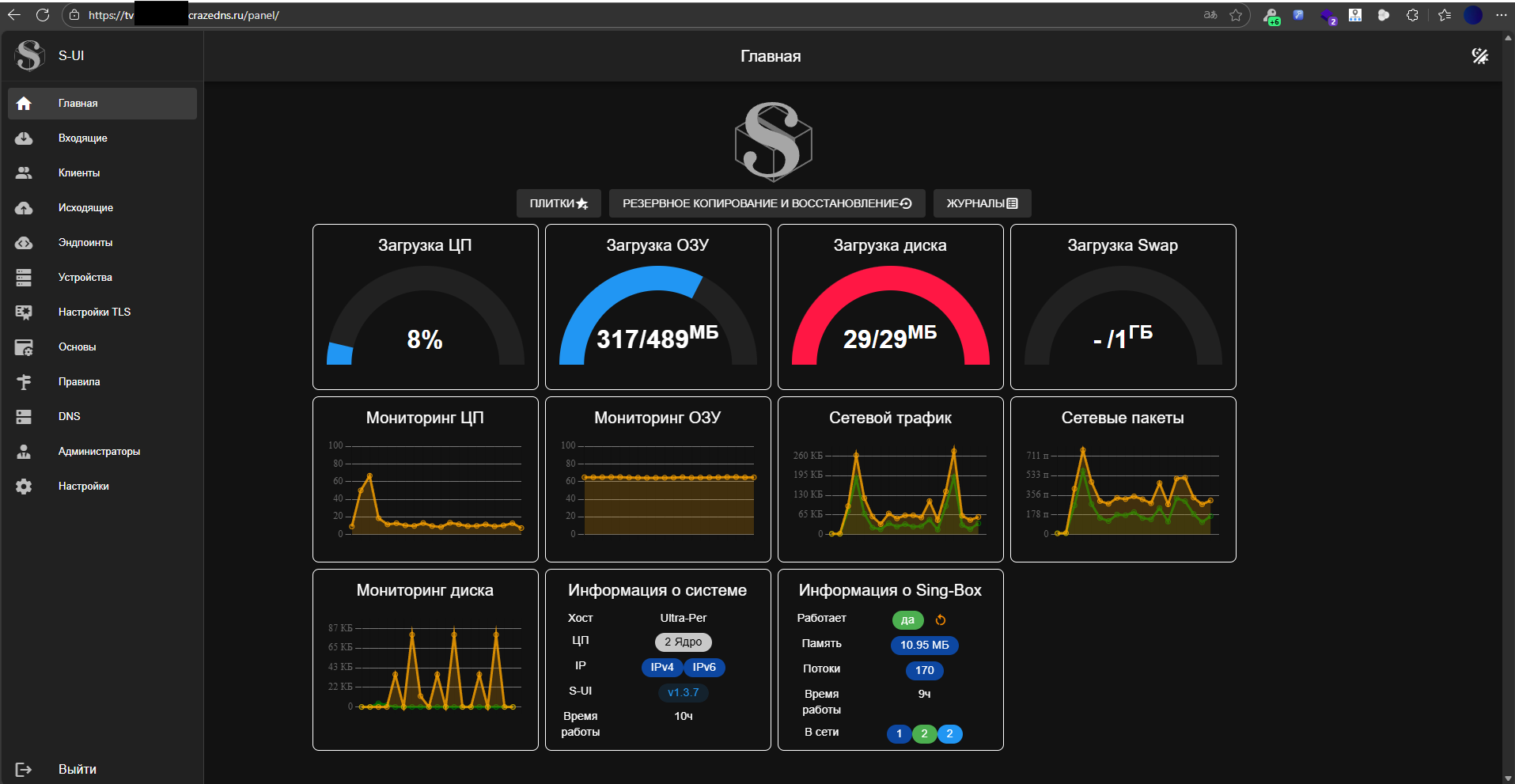Image resolution: width=1515 pixels, height=784 pixels.
Task: Click the Загрузка диска red gauge
Action: pos(890,316)
